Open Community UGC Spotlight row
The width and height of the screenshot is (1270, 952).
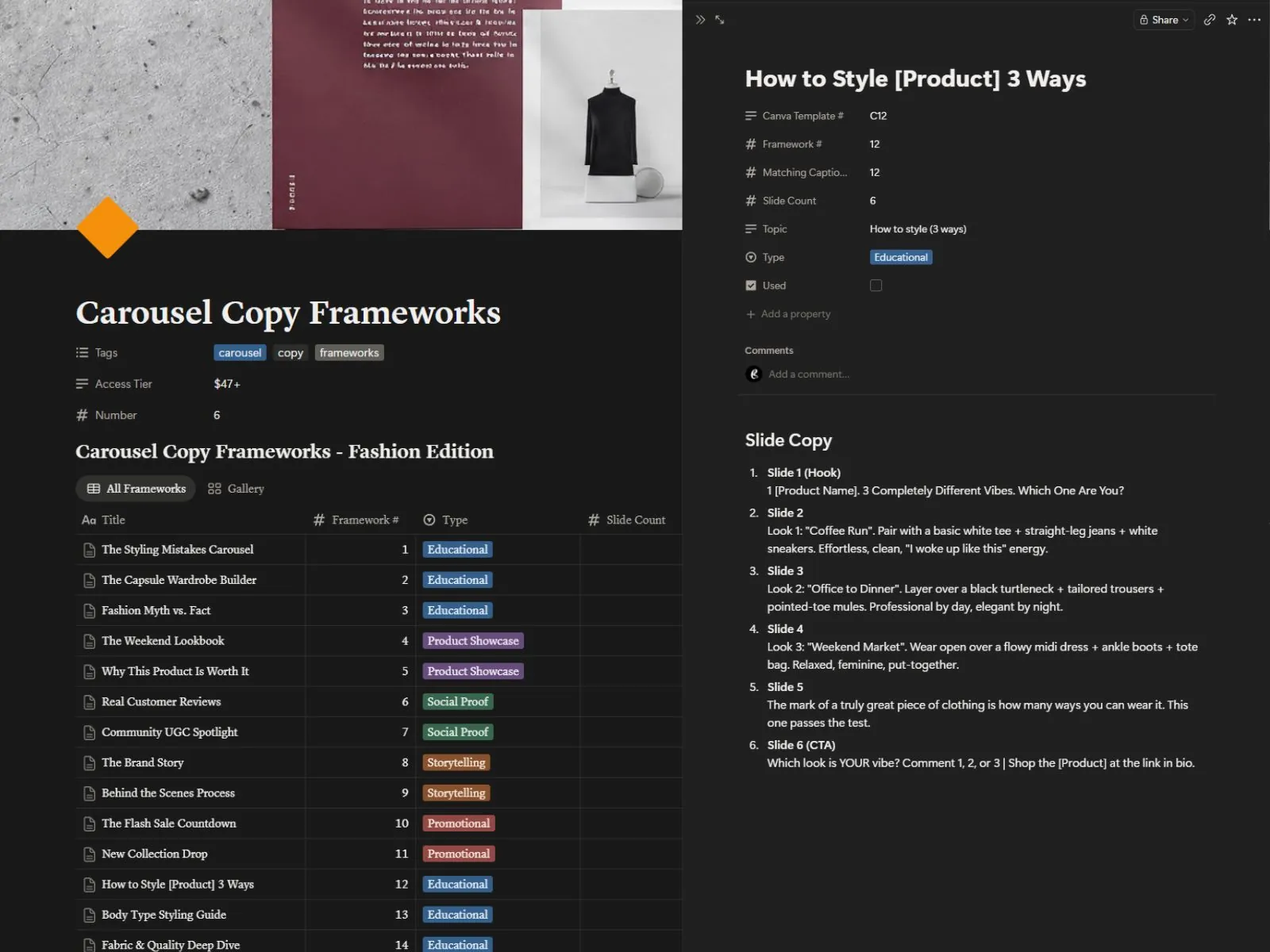tap(170, 732)
